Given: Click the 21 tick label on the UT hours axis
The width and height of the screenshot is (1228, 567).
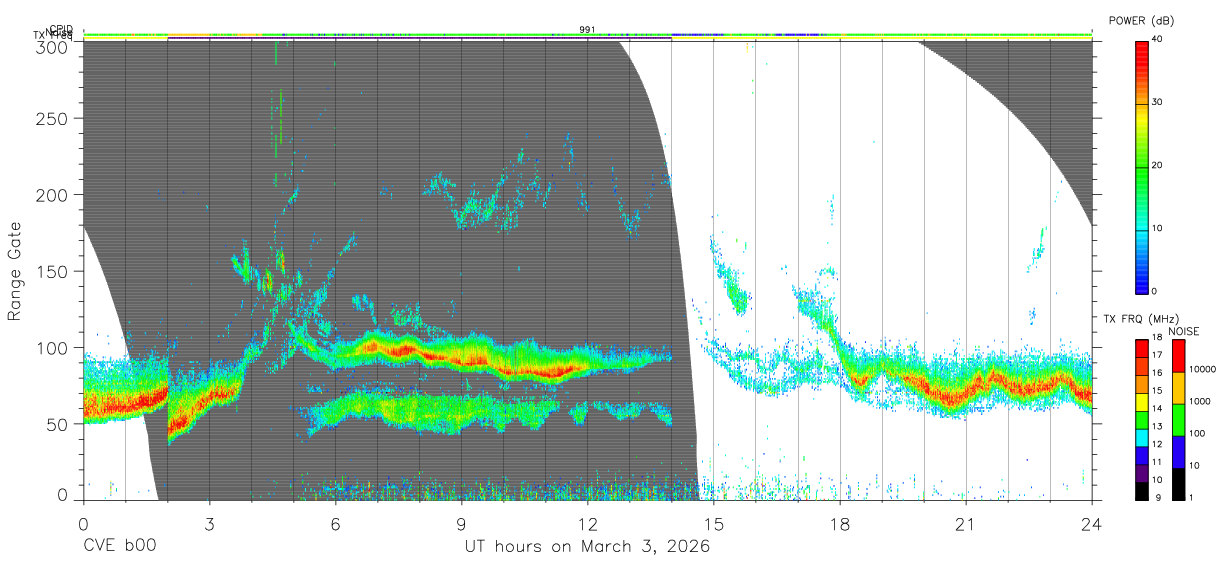Looking at the screenshot, I should (x=965, y=524).
